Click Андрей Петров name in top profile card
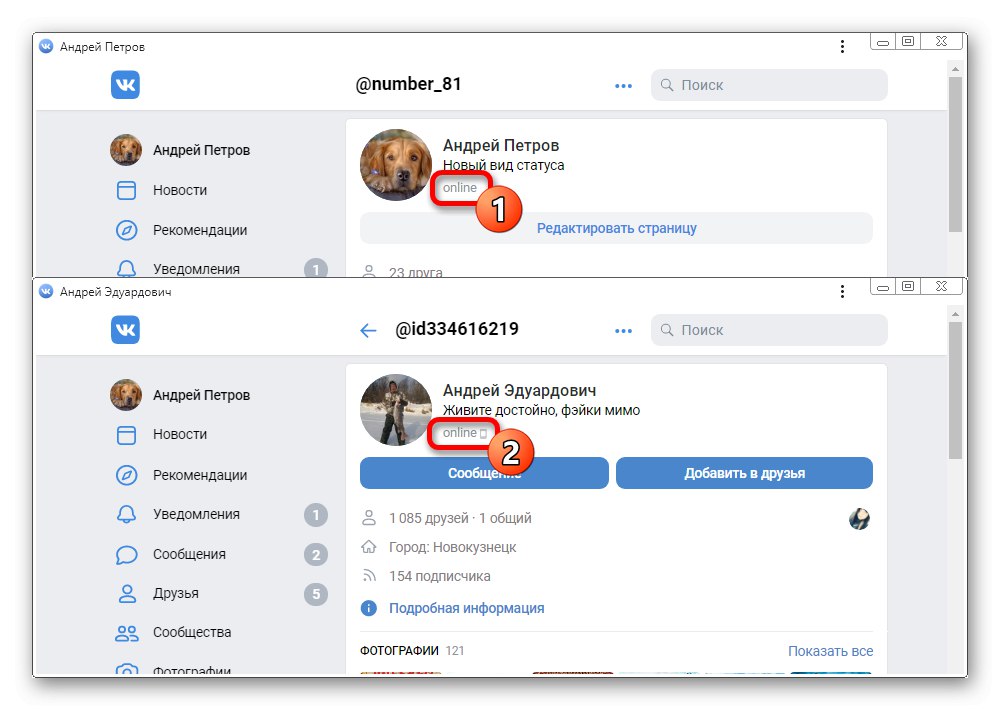This screenshot has height=710, width=1000. pos(501,145)
